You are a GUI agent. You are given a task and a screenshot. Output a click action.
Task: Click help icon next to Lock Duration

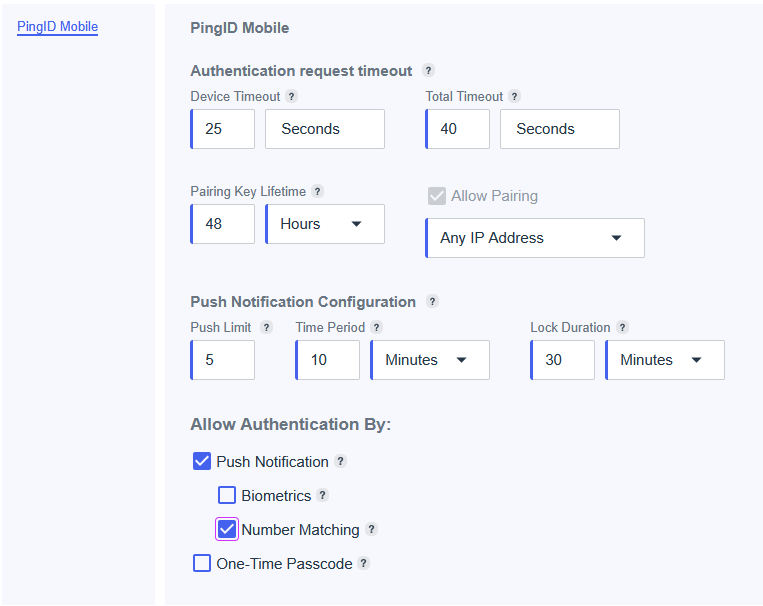tap(622, 328)
